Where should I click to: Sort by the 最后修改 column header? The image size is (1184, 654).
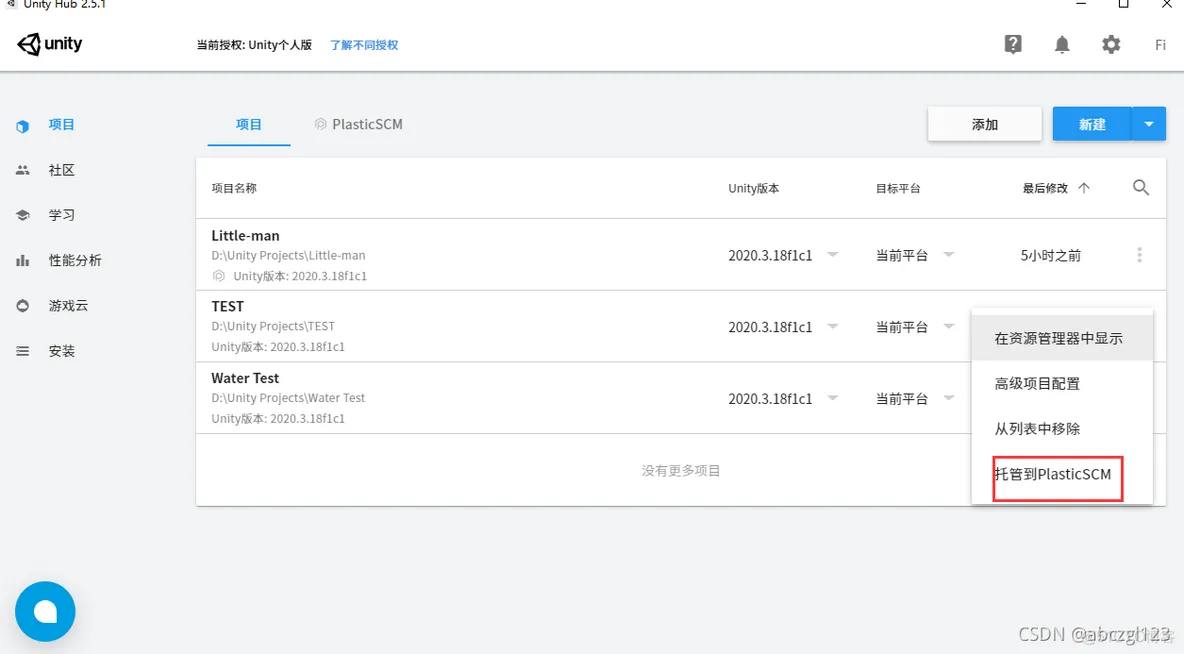[x=1045, y=188]
